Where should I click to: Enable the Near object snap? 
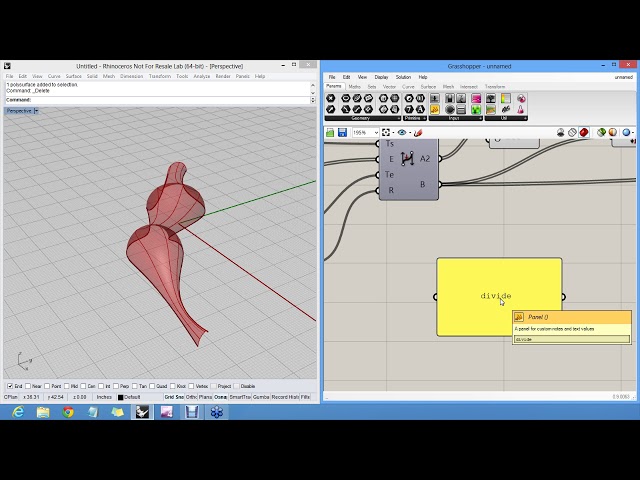28,386
